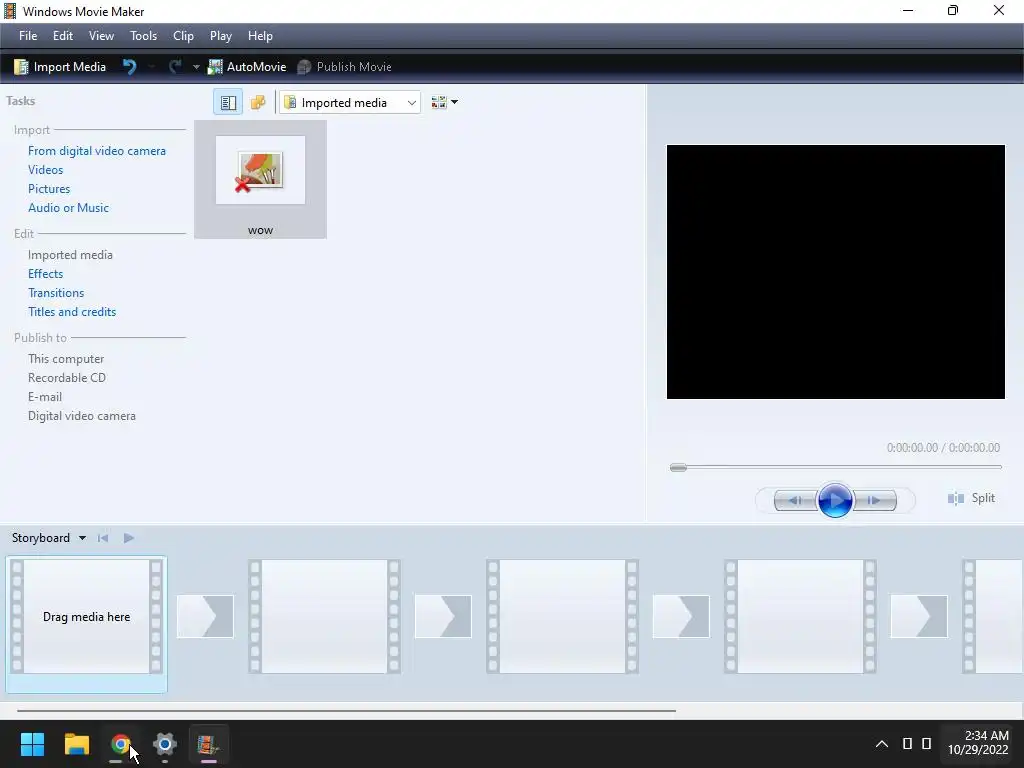Screen dimensions: 1024x768
Task: Select the wow media thumbnail
Action: click(x=261, y=180)
